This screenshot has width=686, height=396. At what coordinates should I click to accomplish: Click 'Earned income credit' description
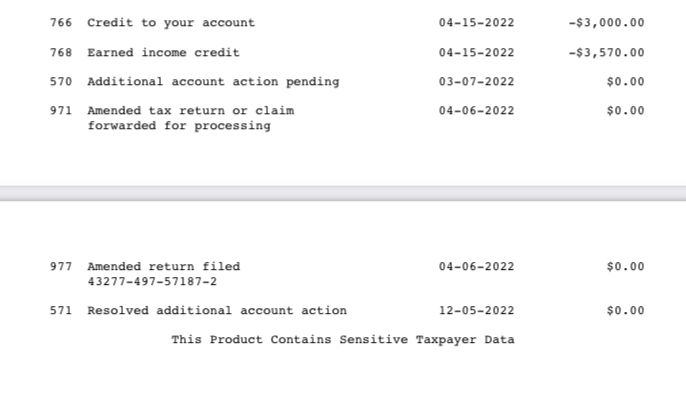point(164,53)
